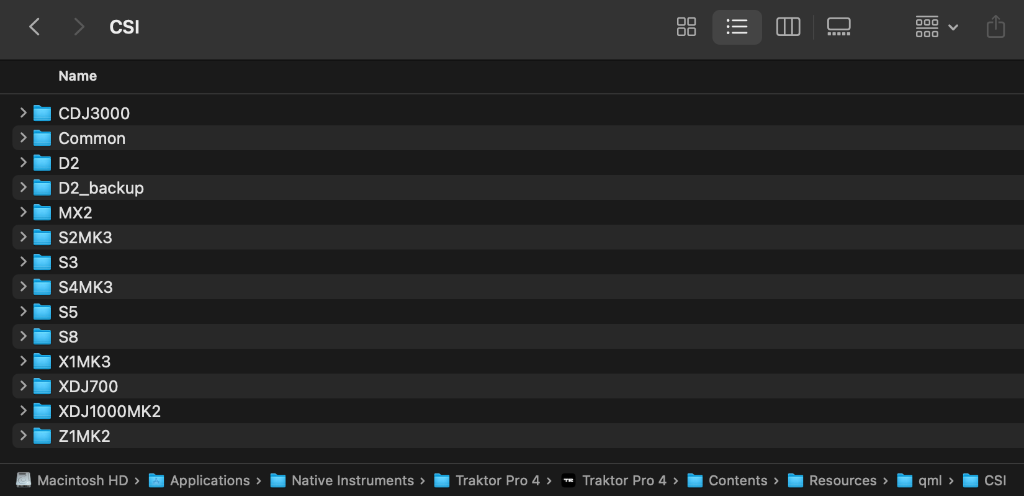This screenshot has height=496, width=1024.
Task: Expand the S3 folder
Action: (x=23, y=262)
